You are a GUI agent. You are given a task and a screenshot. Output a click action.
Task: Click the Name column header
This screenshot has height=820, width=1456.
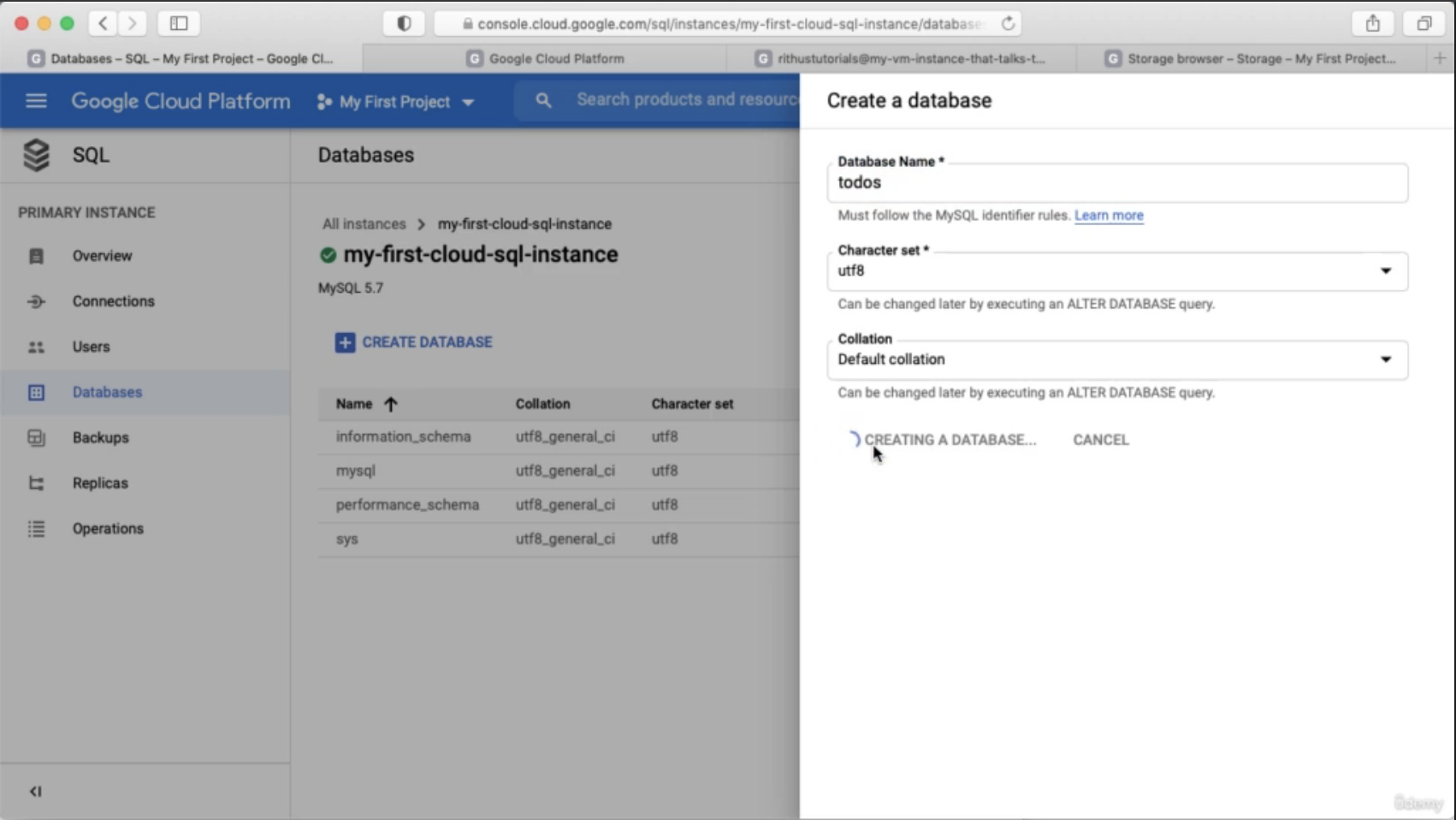point(354,404)
